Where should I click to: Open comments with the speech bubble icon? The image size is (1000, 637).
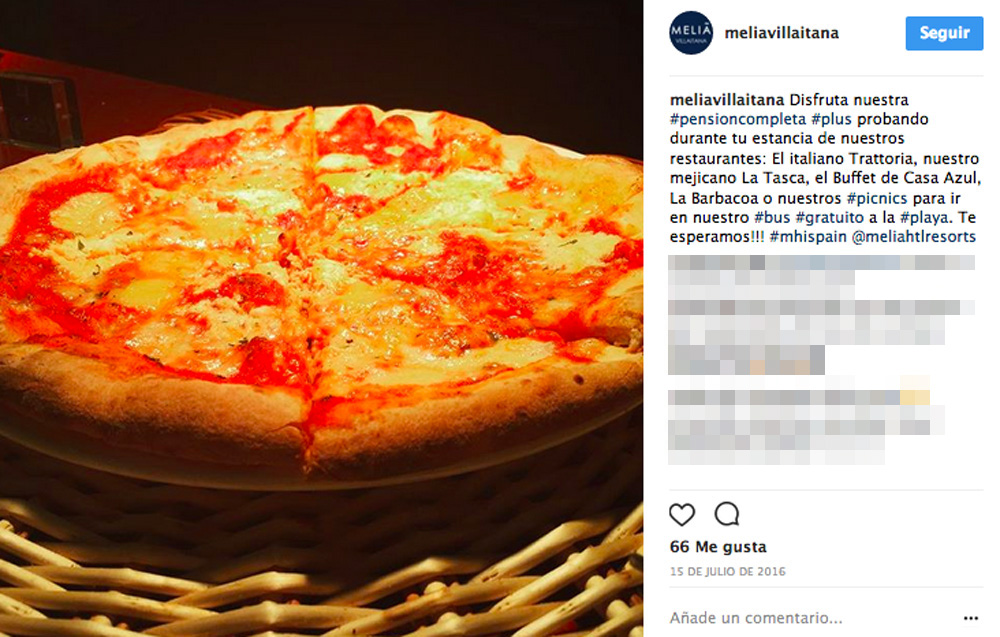point(727,514)
